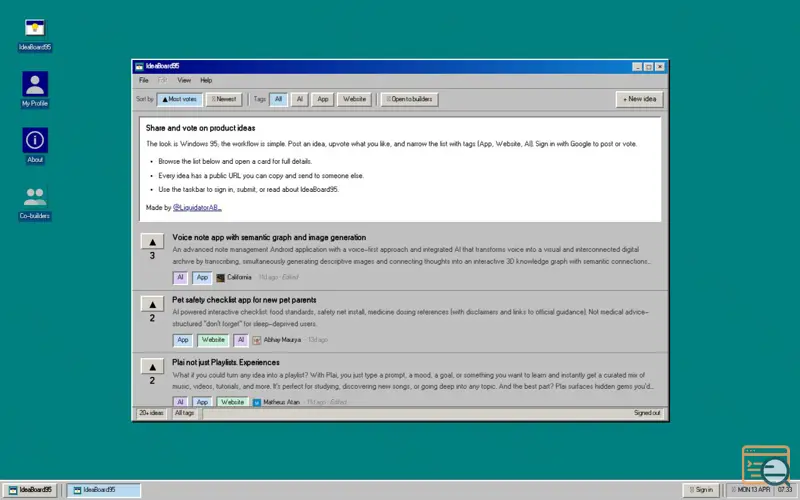
Task: Click the Website tag on Plai idea
Action: click(232, 402)
